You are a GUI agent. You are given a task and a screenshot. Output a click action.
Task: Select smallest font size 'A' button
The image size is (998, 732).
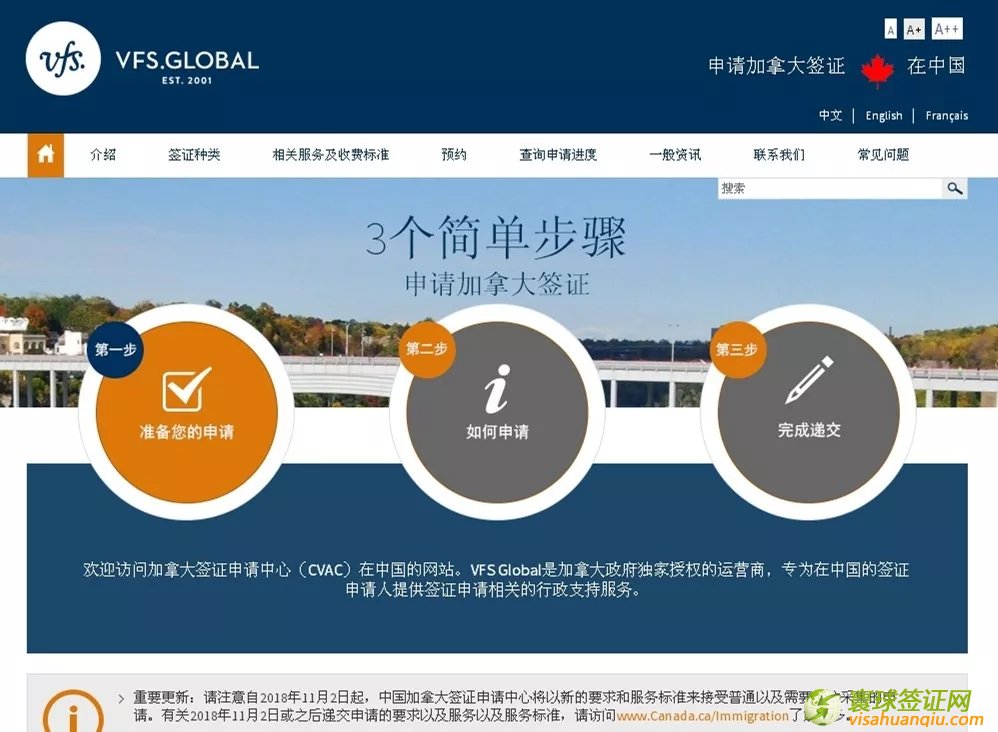891,30
